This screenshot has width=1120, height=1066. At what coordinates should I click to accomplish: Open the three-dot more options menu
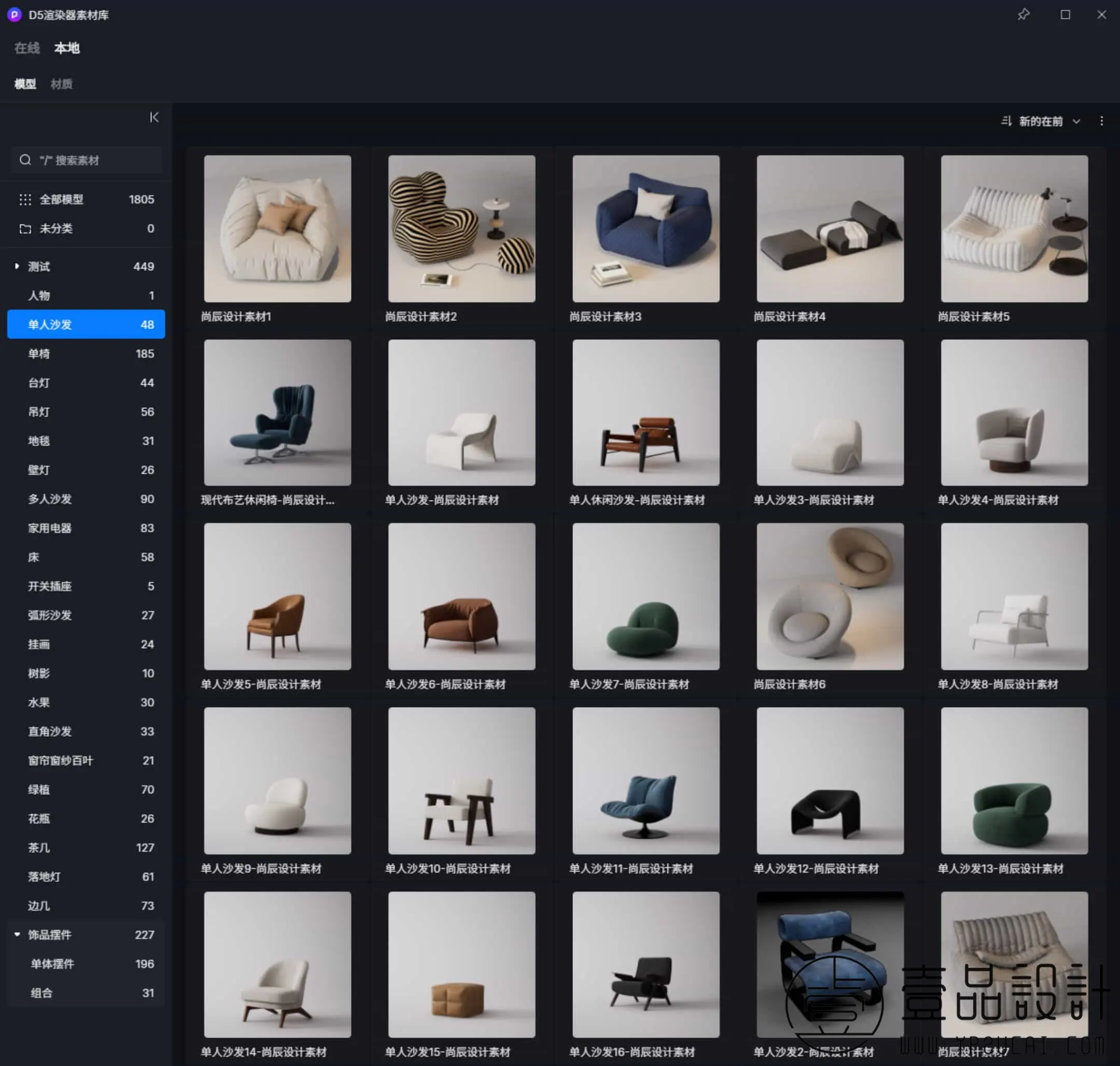1101,121
